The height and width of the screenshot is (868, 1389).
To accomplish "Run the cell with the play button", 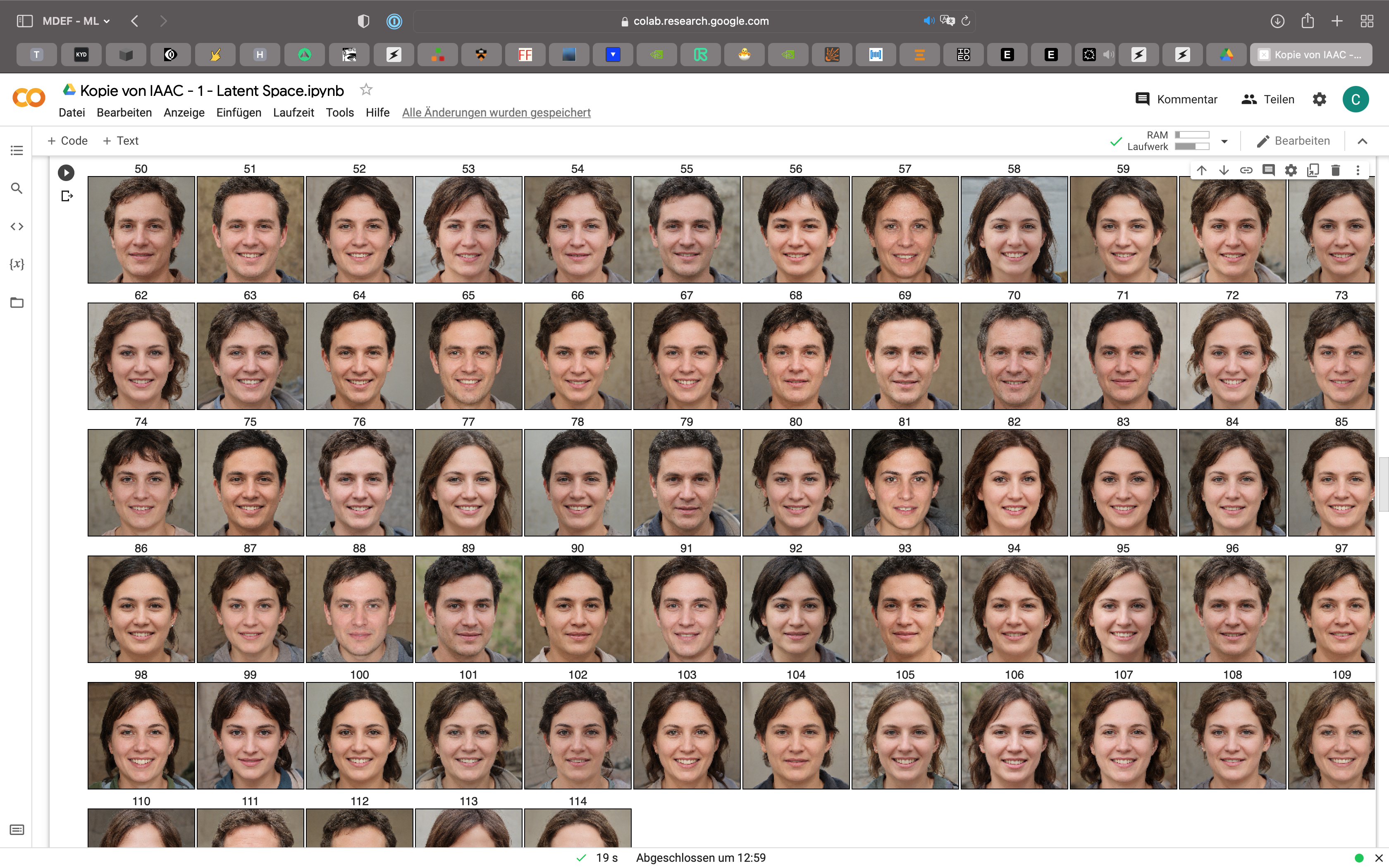I will (66, 172).
